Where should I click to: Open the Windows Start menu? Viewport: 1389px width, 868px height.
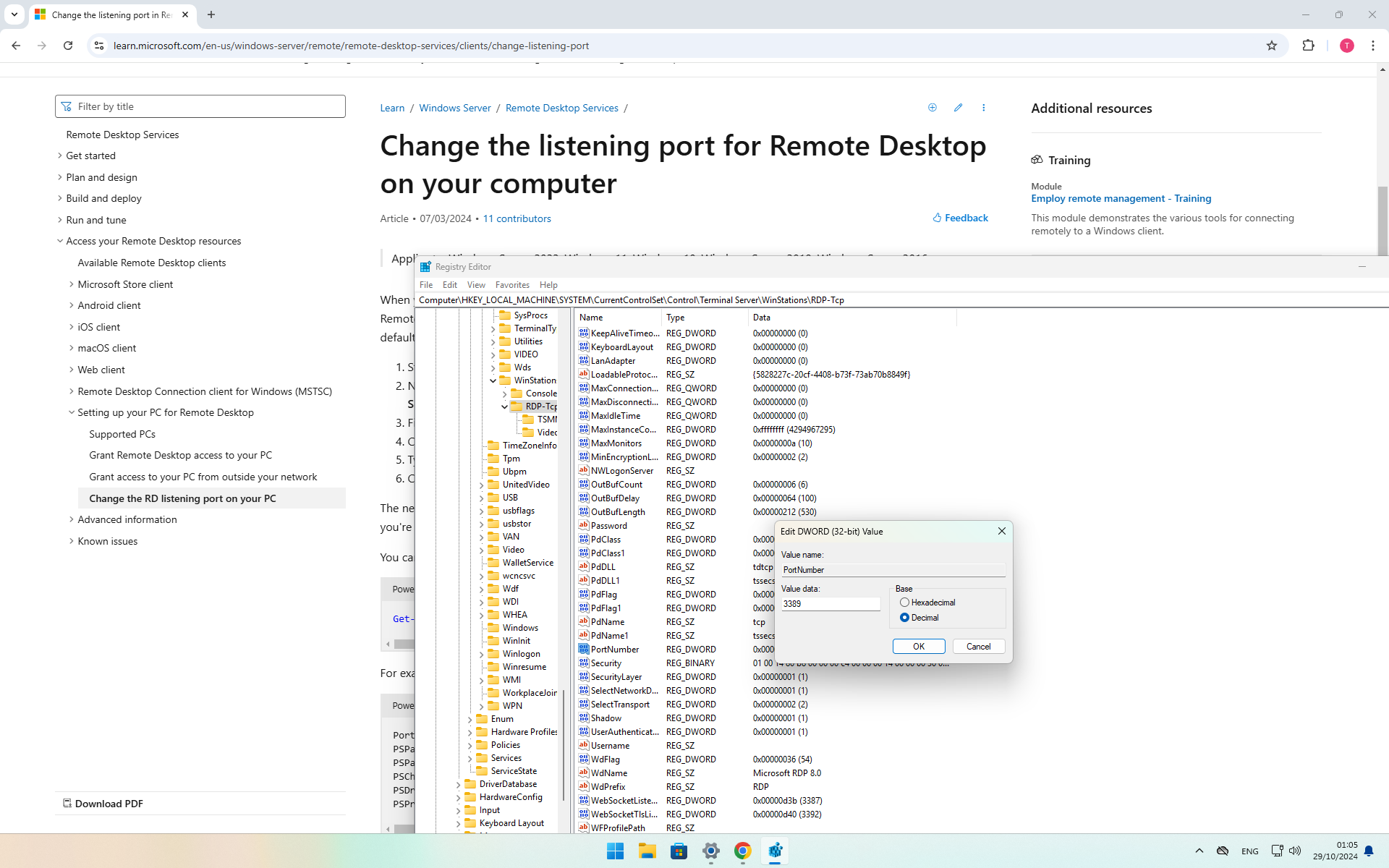tap(616, 851)
